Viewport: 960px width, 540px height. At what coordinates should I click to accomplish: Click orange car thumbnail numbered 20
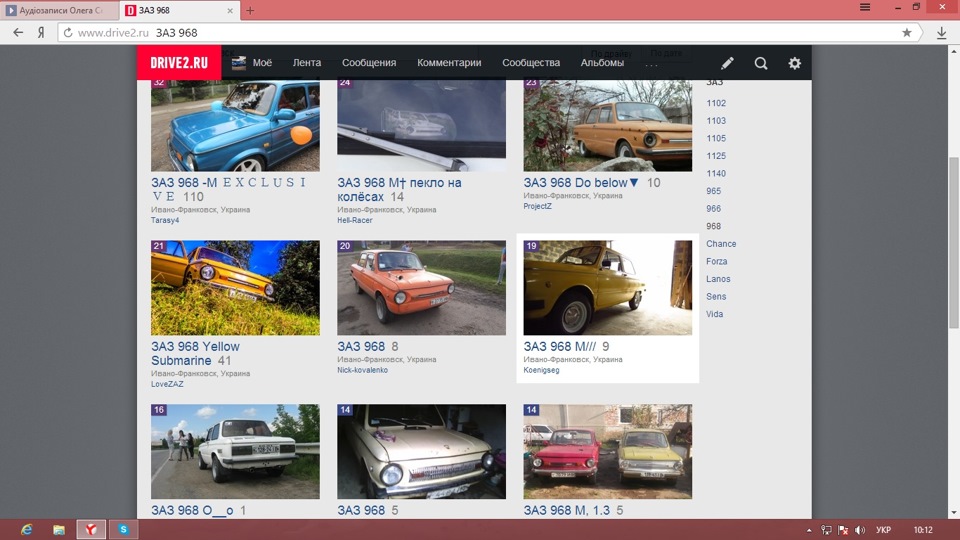click(x=421, y=288)
